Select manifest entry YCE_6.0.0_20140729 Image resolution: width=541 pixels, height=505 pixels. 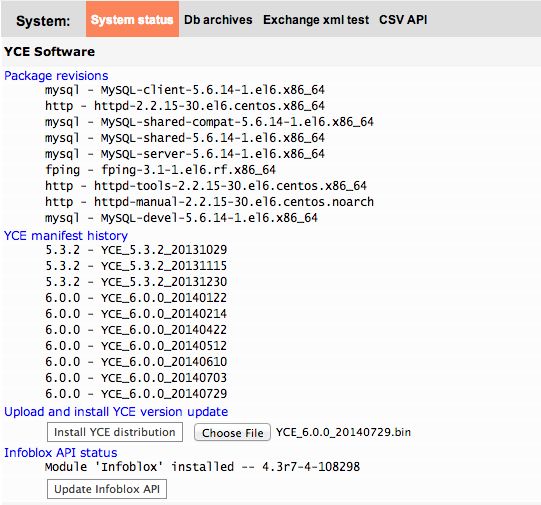point(136,394)
